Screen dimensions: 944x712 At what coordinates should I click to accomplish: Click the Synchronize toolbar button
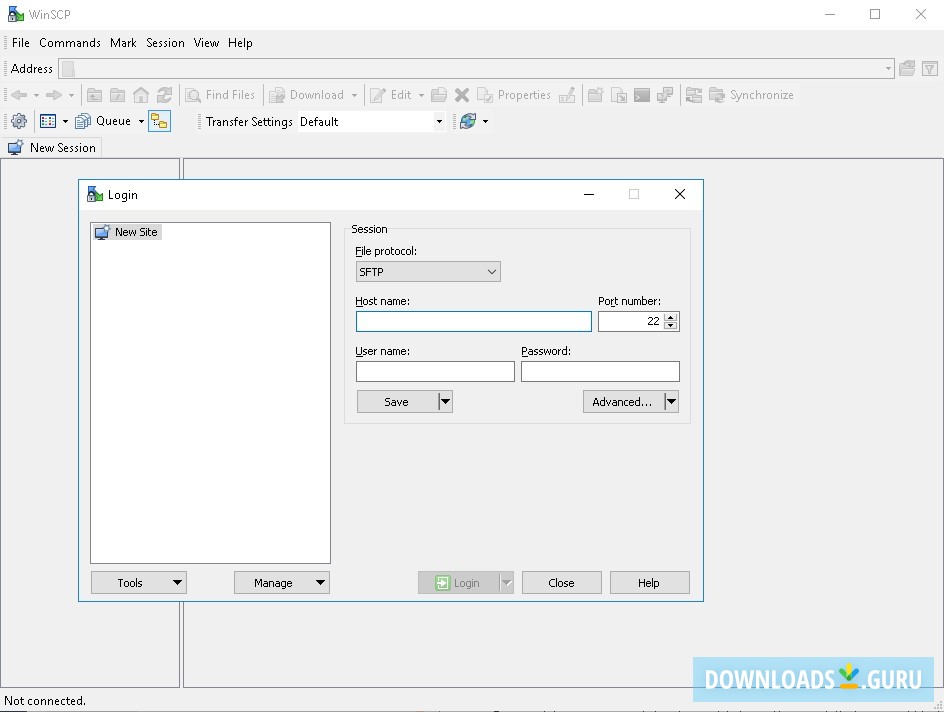(751, 95)
